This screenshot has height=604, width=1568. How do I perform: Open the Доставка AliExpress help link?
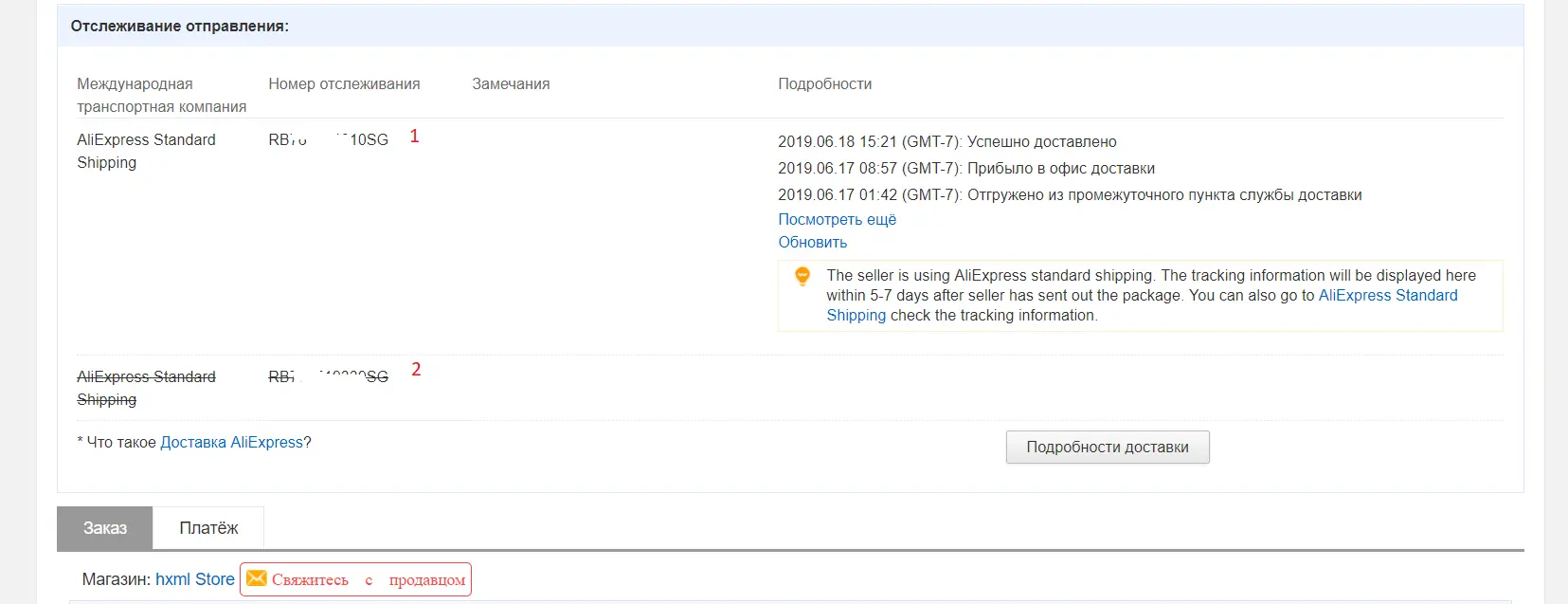[232, 442]
